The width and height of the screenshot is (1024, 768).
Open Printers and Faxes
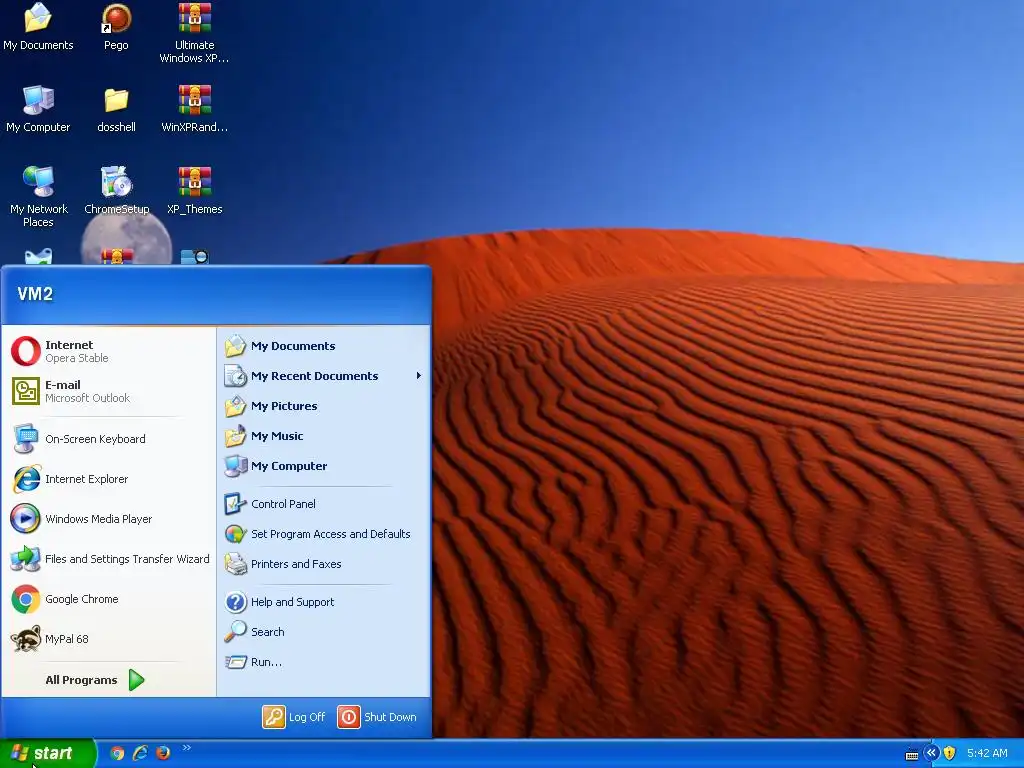click(323, 564)
